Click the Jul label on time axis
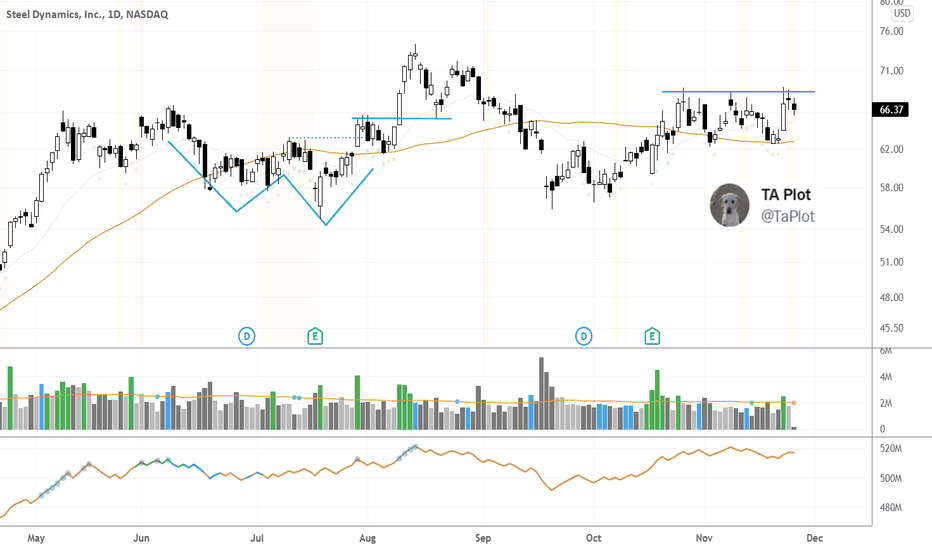The image size is (932, 550). (257, 538)
